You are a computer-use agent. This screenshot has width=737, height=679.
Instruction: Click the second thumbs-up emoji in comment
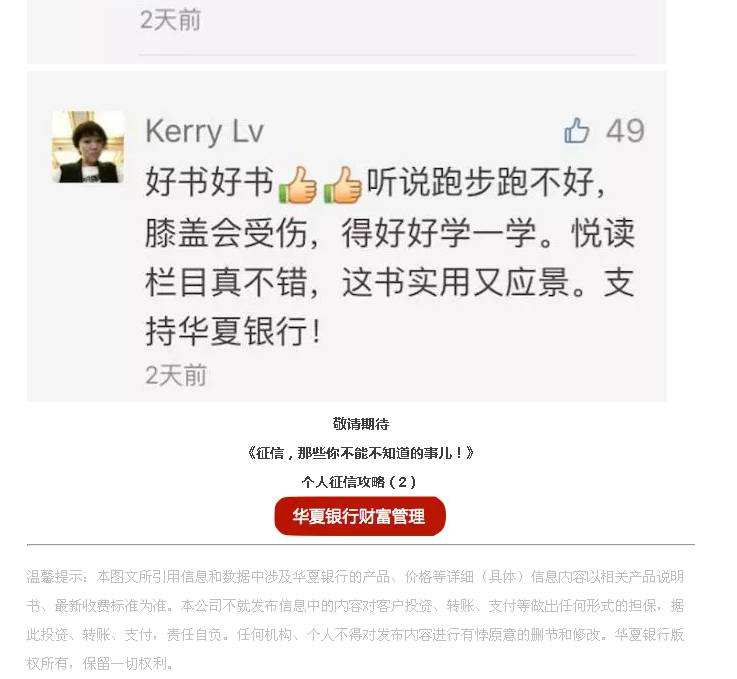click(x=343, y=185)
